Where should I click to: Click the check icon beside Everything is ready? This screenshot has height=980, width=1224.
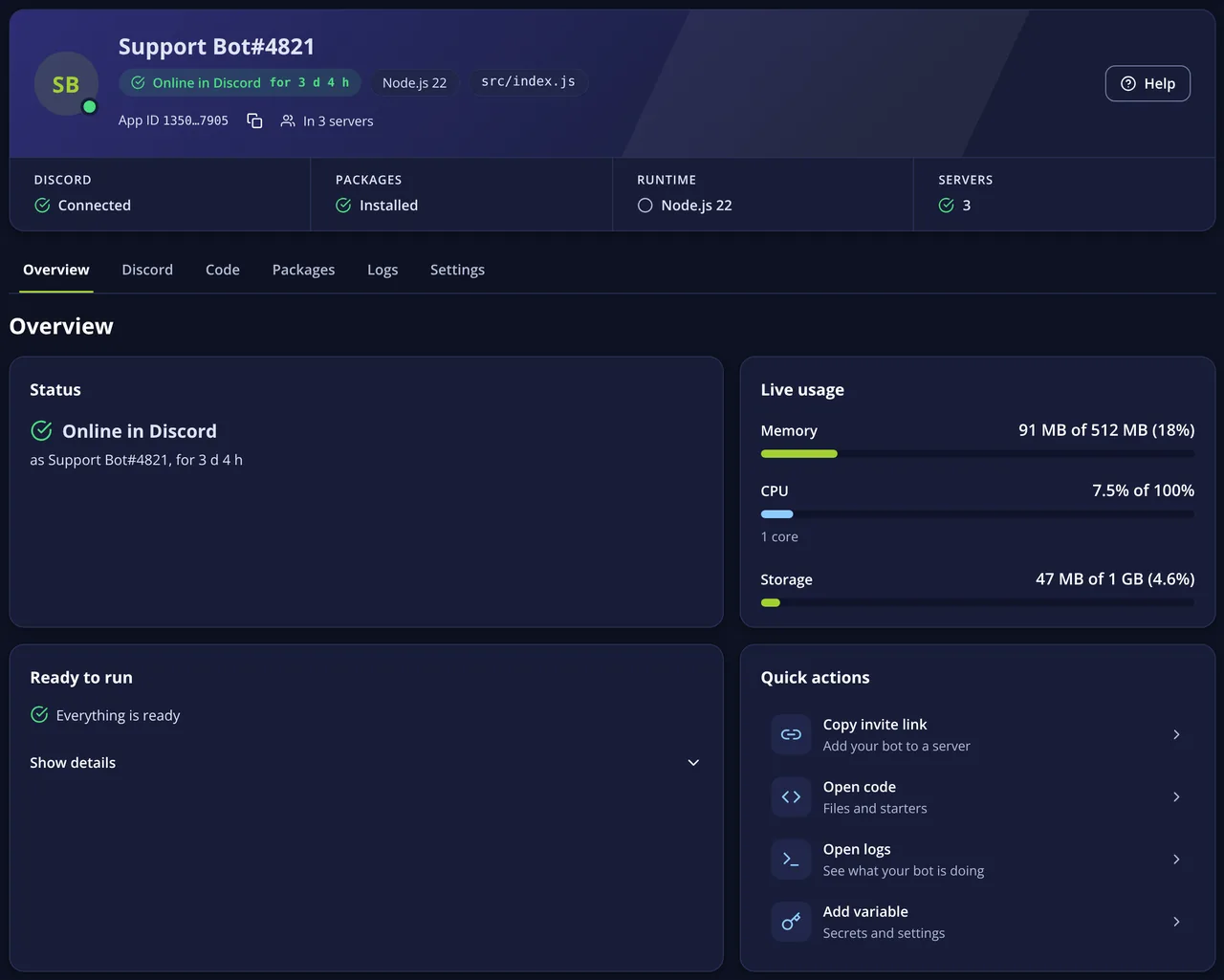(x=39, y=714)
